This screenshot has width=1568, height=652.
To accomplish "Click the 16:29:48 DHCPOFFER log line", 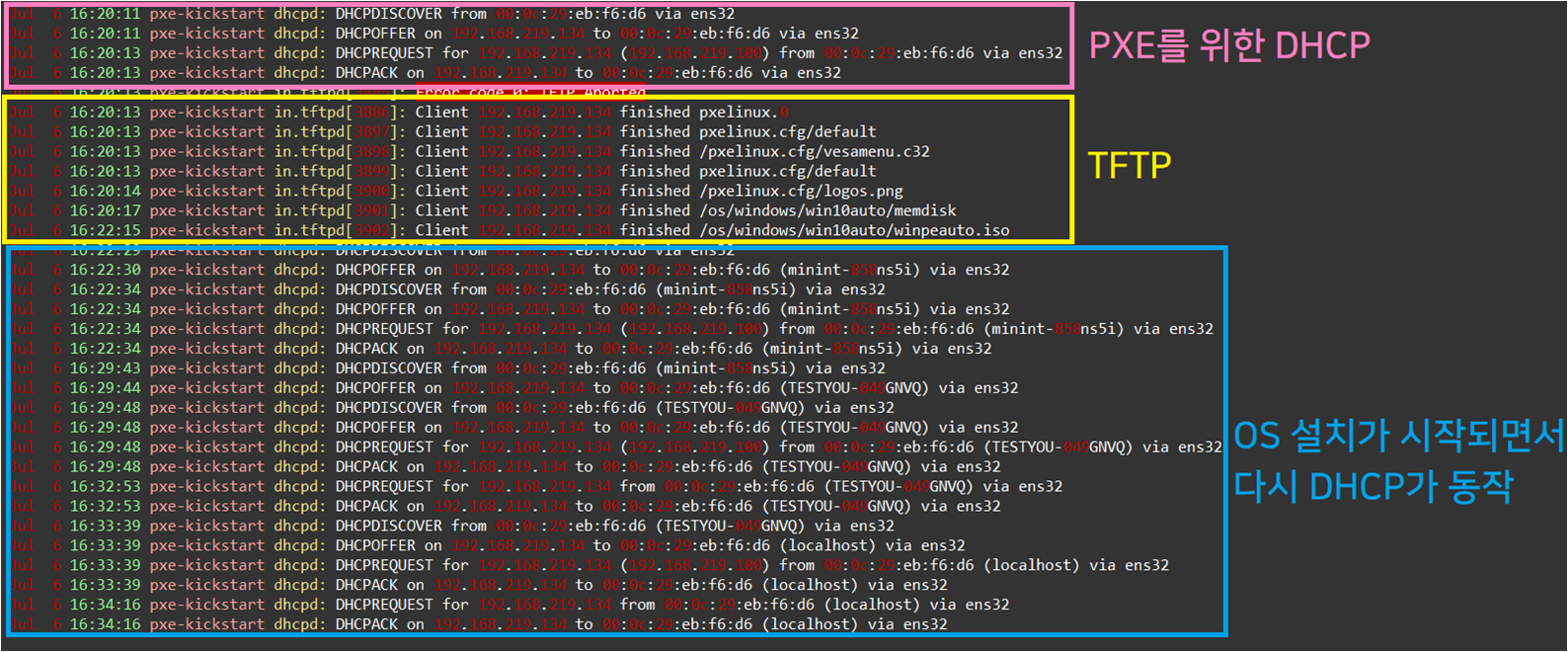I will click(x=514, y=428).
